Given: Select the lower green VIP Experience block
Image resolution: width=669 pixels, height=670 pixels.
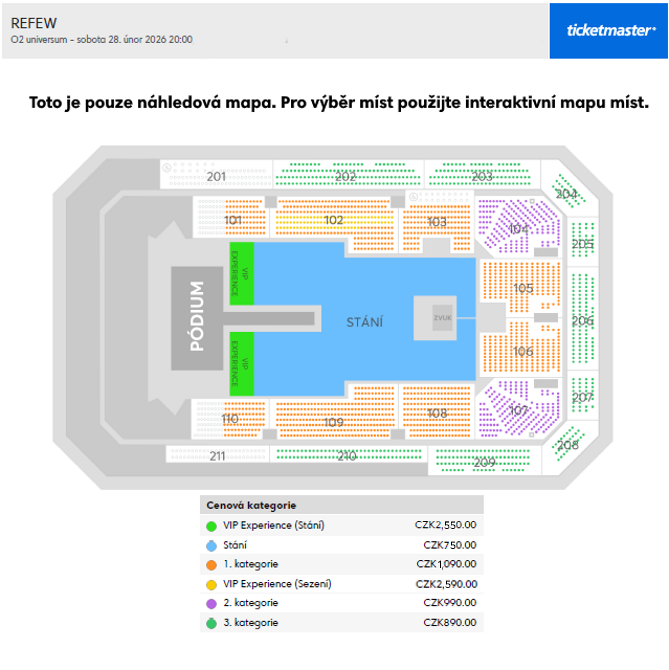Looking at the screenshot, I should (x=241, y=361).
